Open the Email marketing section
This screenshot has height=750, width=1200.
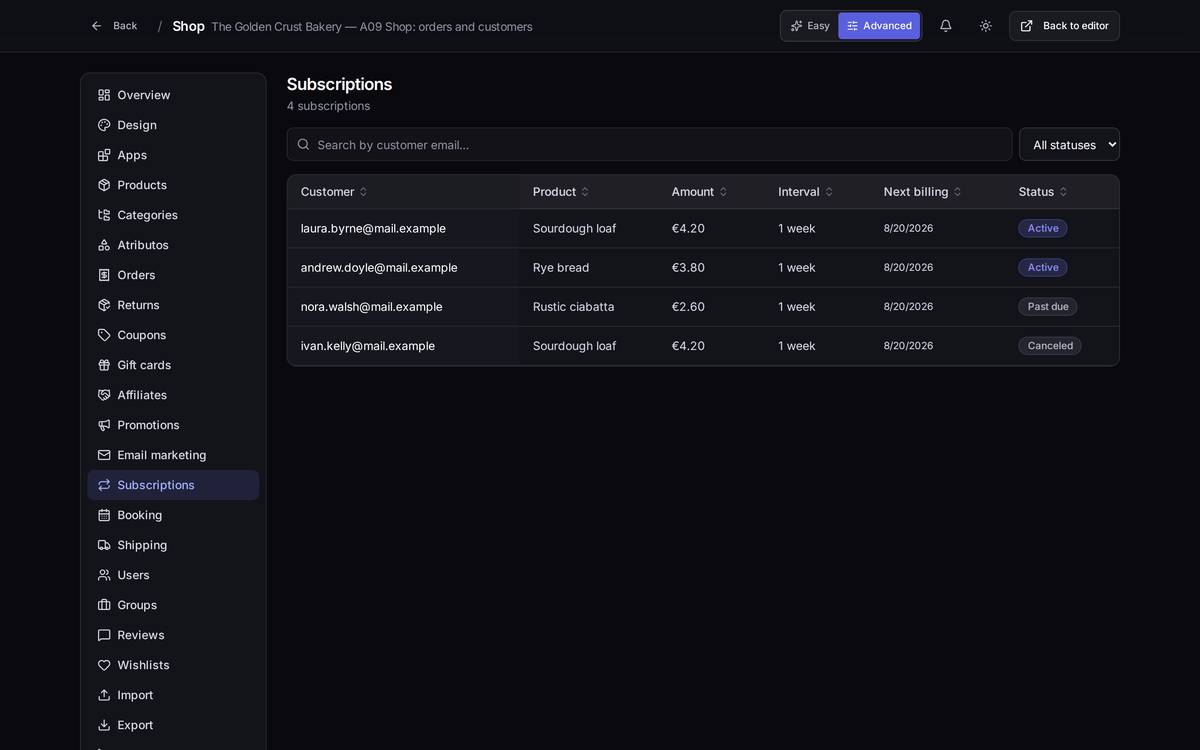pyautogui.click(x=173, y=455)
